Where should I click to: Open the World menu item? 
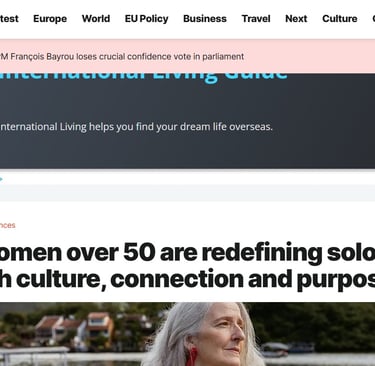(96, 19)
